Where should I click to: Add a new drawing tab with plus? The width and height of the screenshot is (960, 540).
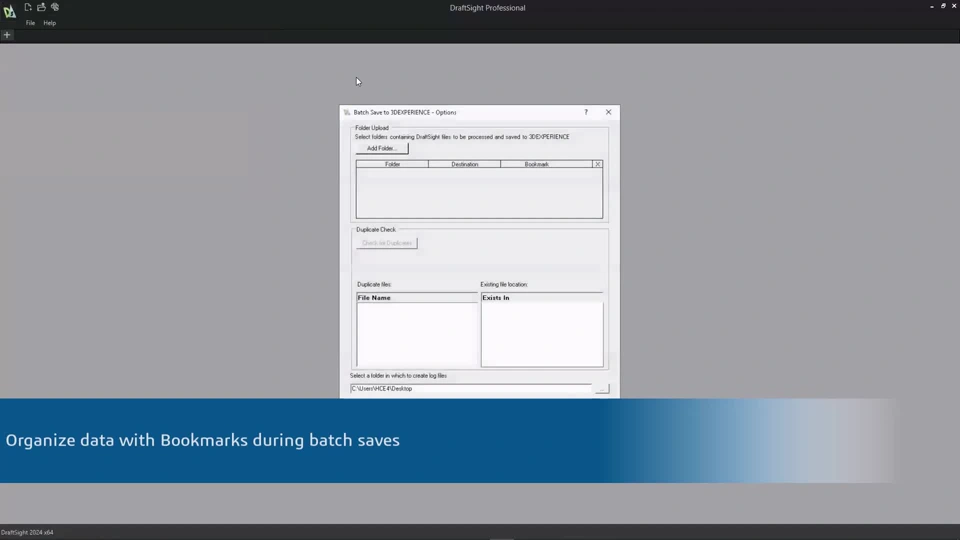click(x=7, y=35)
